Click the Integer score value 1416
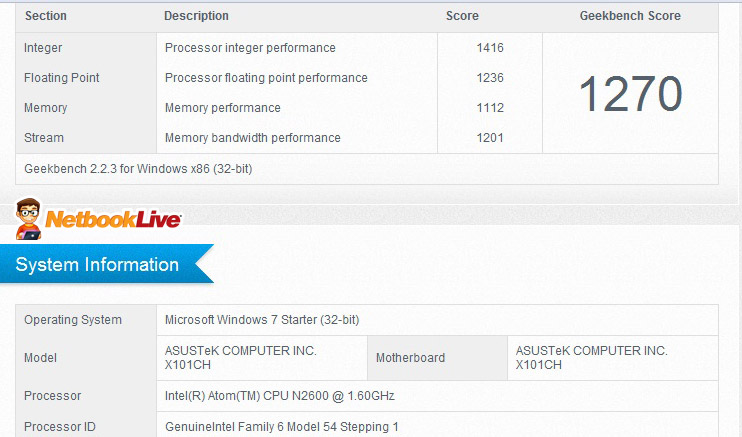 tap(490, 48)
